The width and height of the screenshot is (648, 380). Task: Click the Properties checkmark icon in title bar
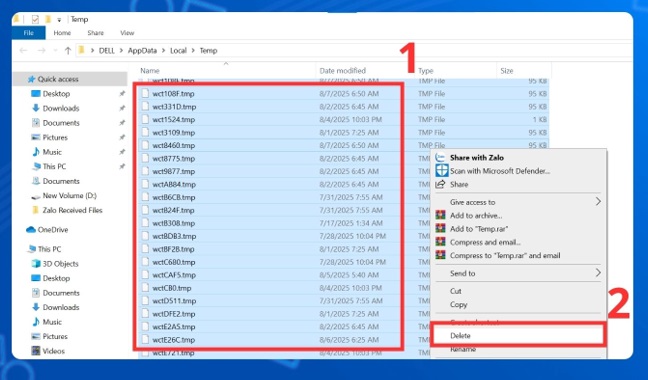click(x=35, y=19)
